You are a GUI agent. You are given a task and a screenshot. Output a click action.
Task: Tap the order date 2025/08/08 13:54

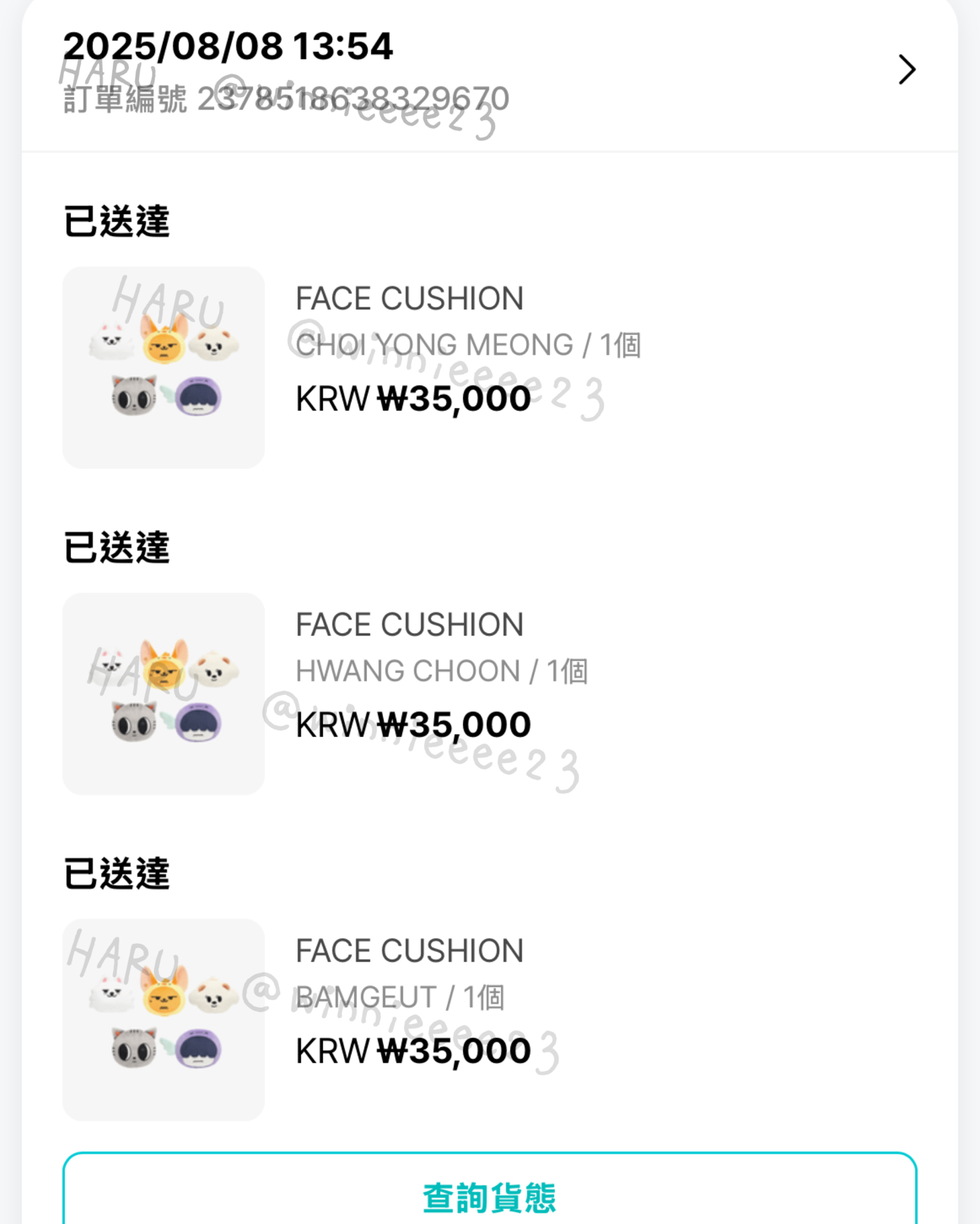[228, 46]
